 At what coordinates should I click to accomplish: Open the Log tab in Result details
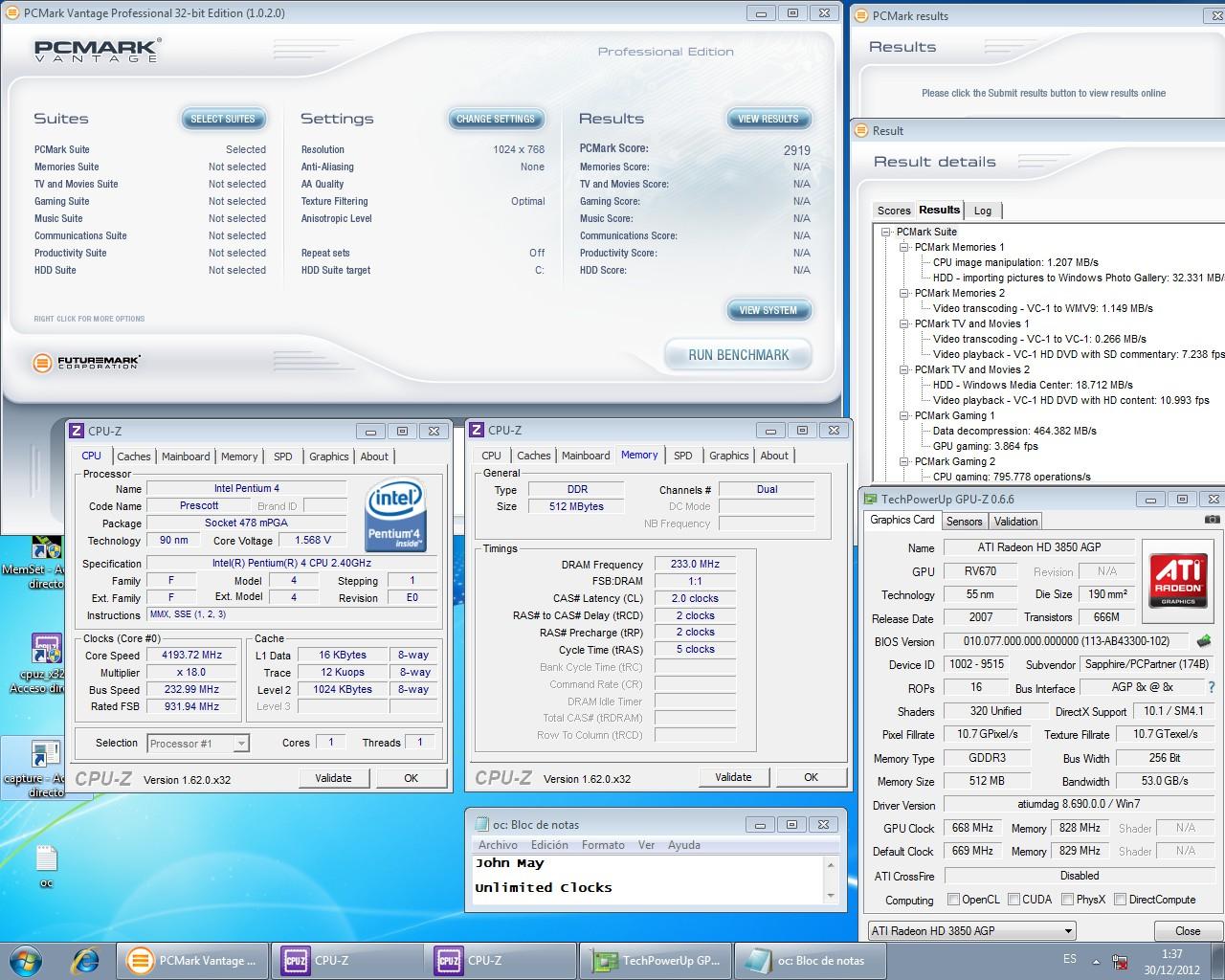tap(983, 211)
